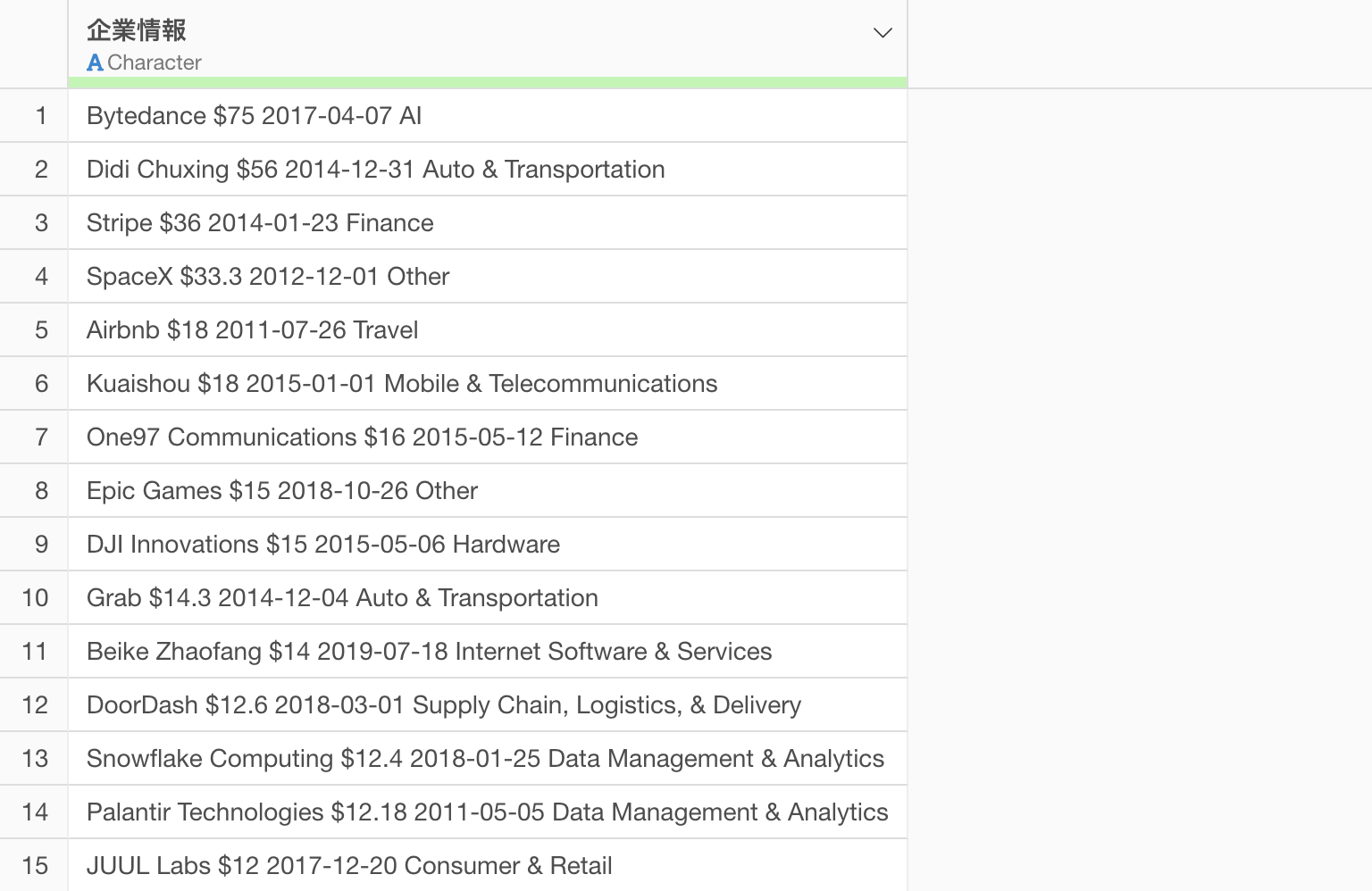Click the Didi Chuxing $56 cell
1372x891 pixels.
tap(375, 170)
